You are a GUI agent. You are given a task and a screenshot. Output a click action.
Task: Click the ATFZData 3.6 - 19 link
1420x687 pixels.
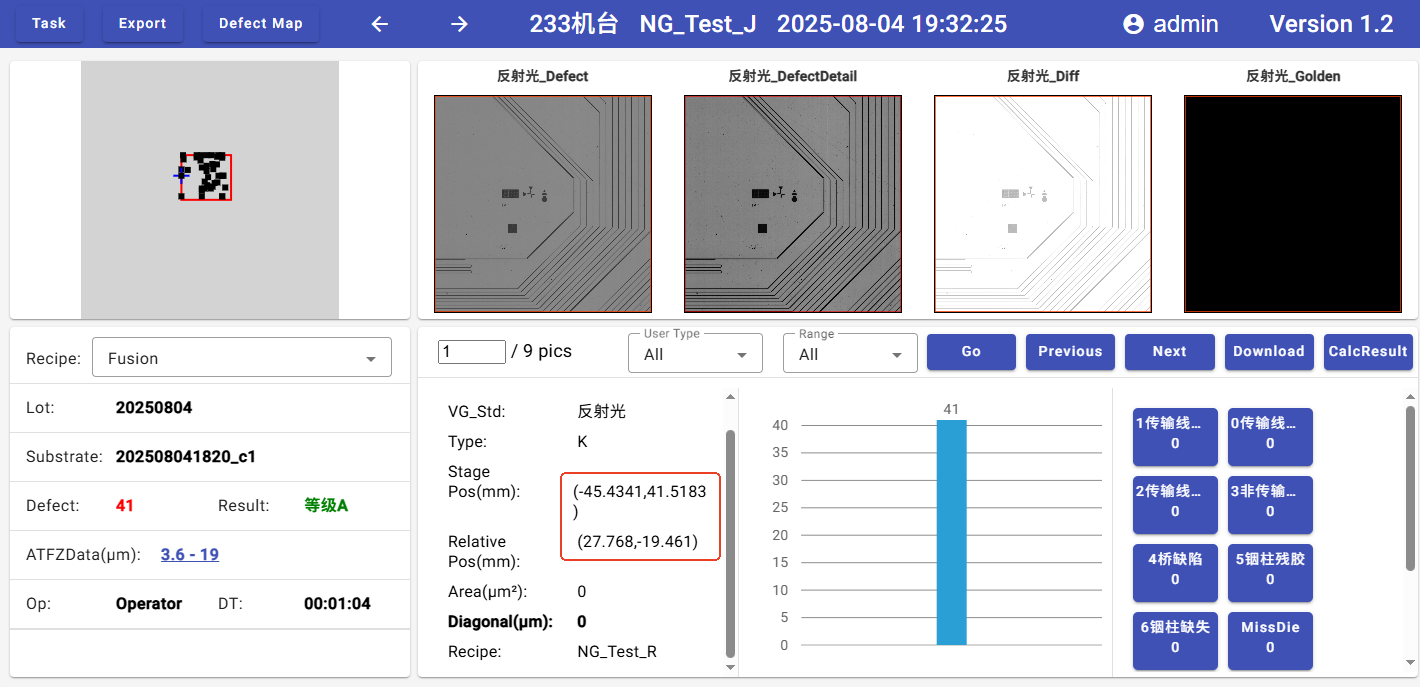(189, 554)
